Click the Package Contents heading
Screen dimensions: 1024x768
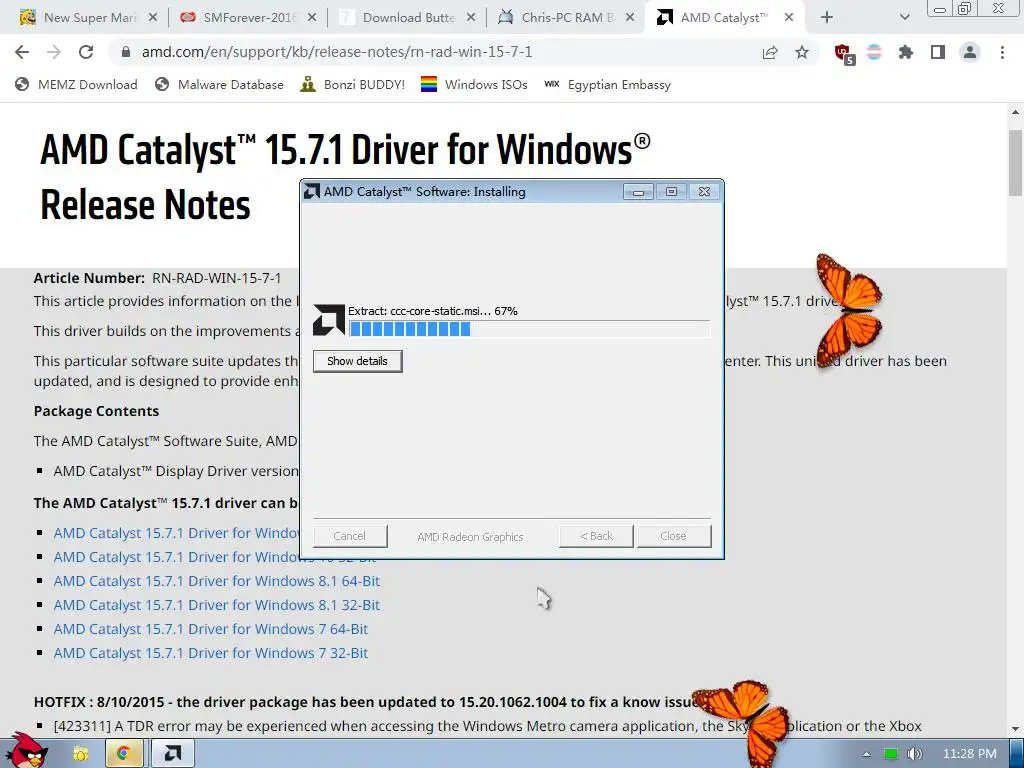click(x=97, y=411)
